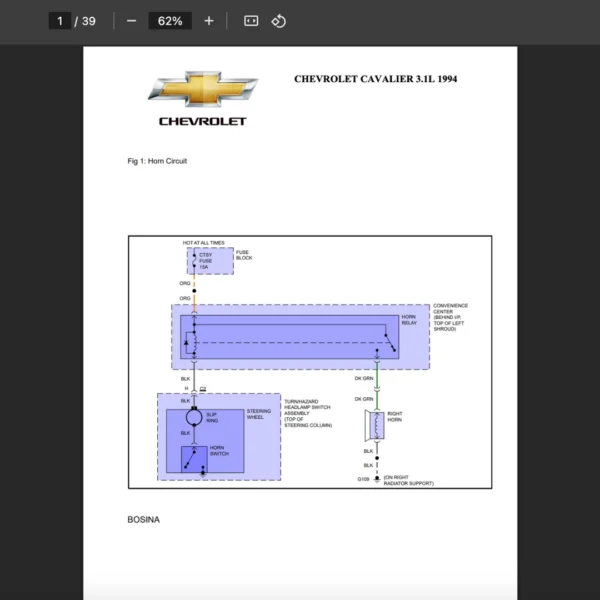Screen dimensions: 600x600
Task: Select the right horn coil symbol
Action: coord(376,425)
